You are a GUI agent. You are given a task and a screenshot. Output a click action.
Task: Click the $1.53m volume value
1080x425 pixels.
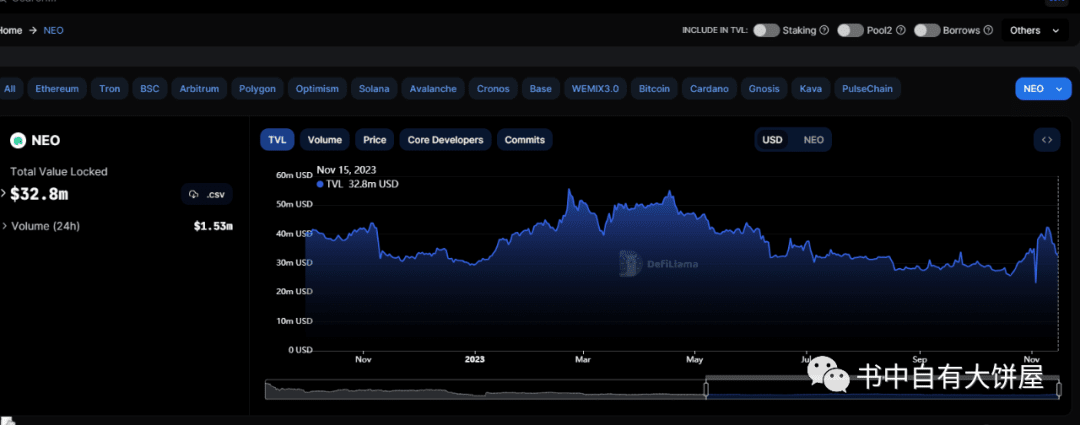pos(213,226)
